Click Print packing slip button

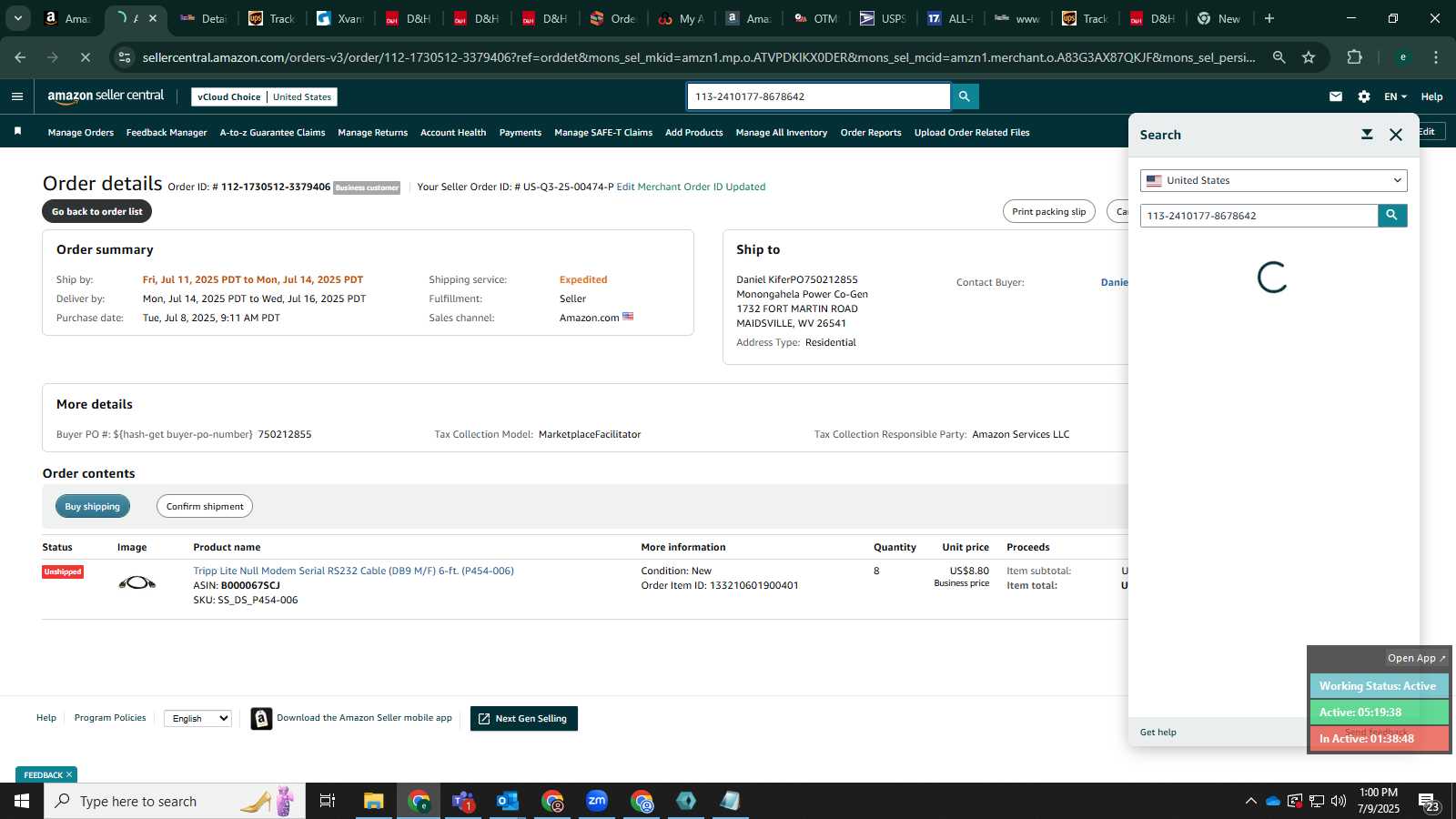(x=1049, y=211)
